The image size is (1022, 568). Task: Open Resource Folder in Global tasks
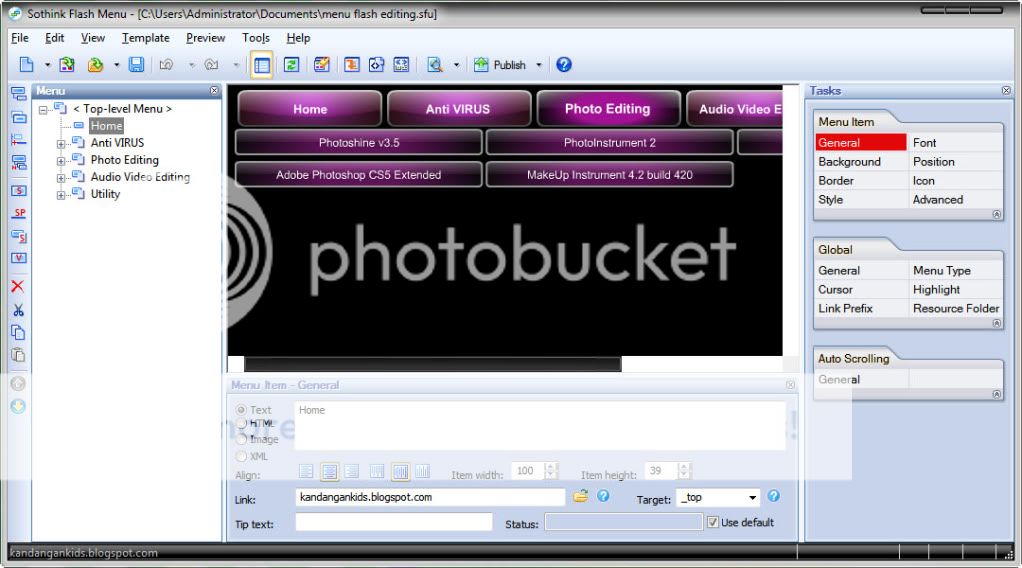point(955,308)
